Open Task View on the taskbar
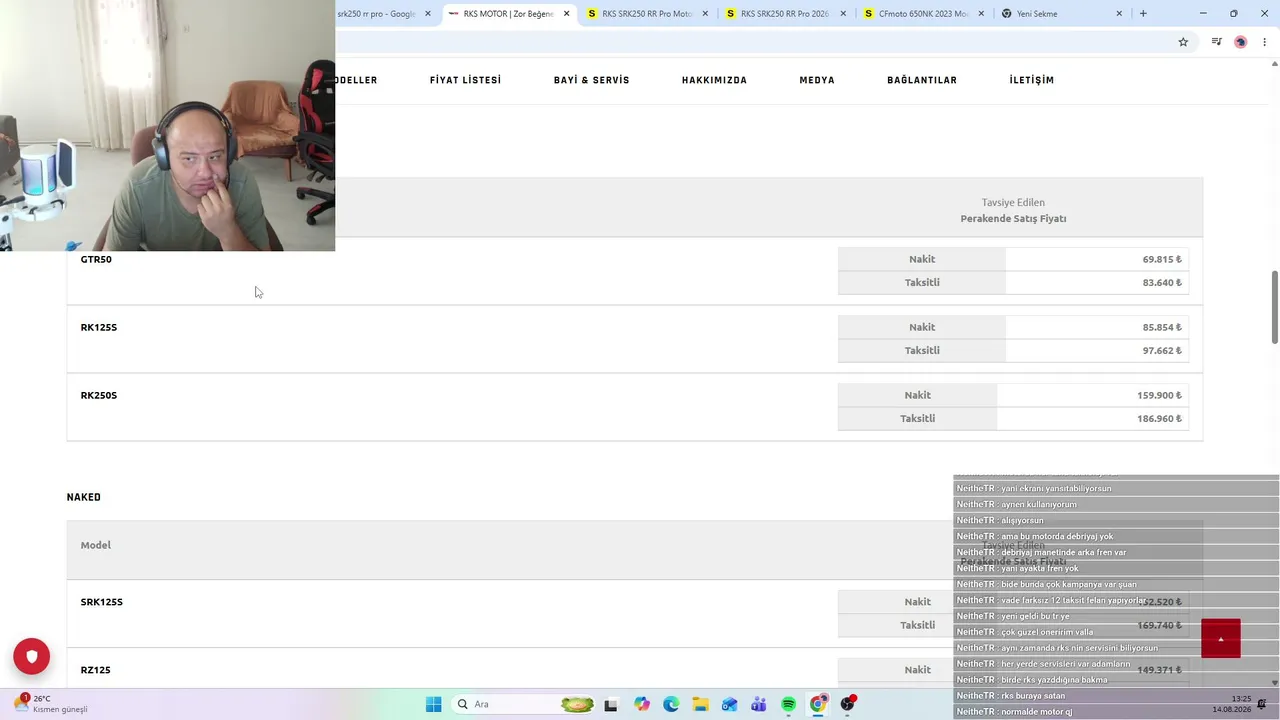Viewport: 1280px width, 720px height. coord(611,704)
